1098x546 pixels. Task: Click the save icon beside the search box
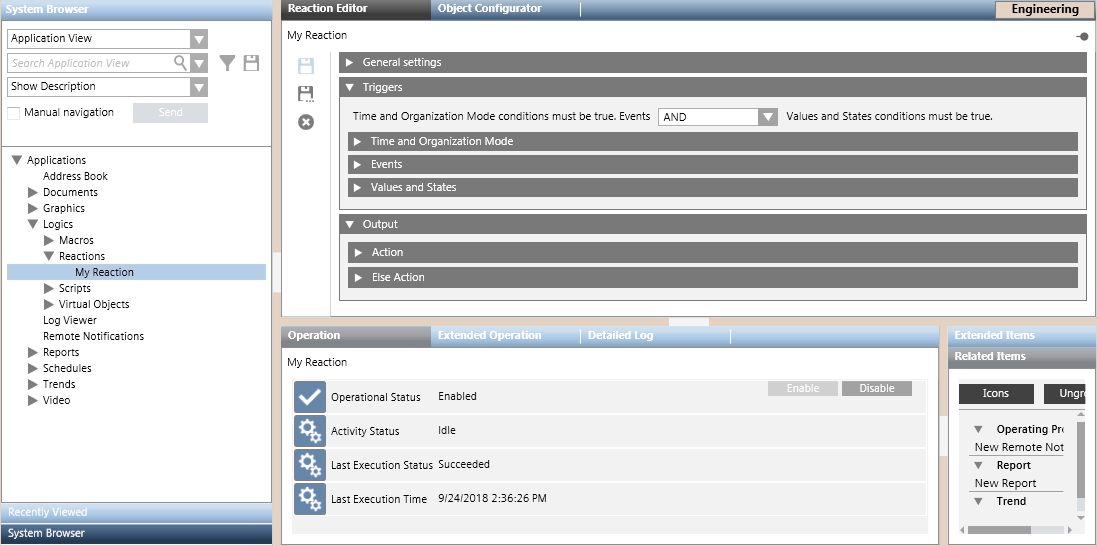click(x=251, y=63)
